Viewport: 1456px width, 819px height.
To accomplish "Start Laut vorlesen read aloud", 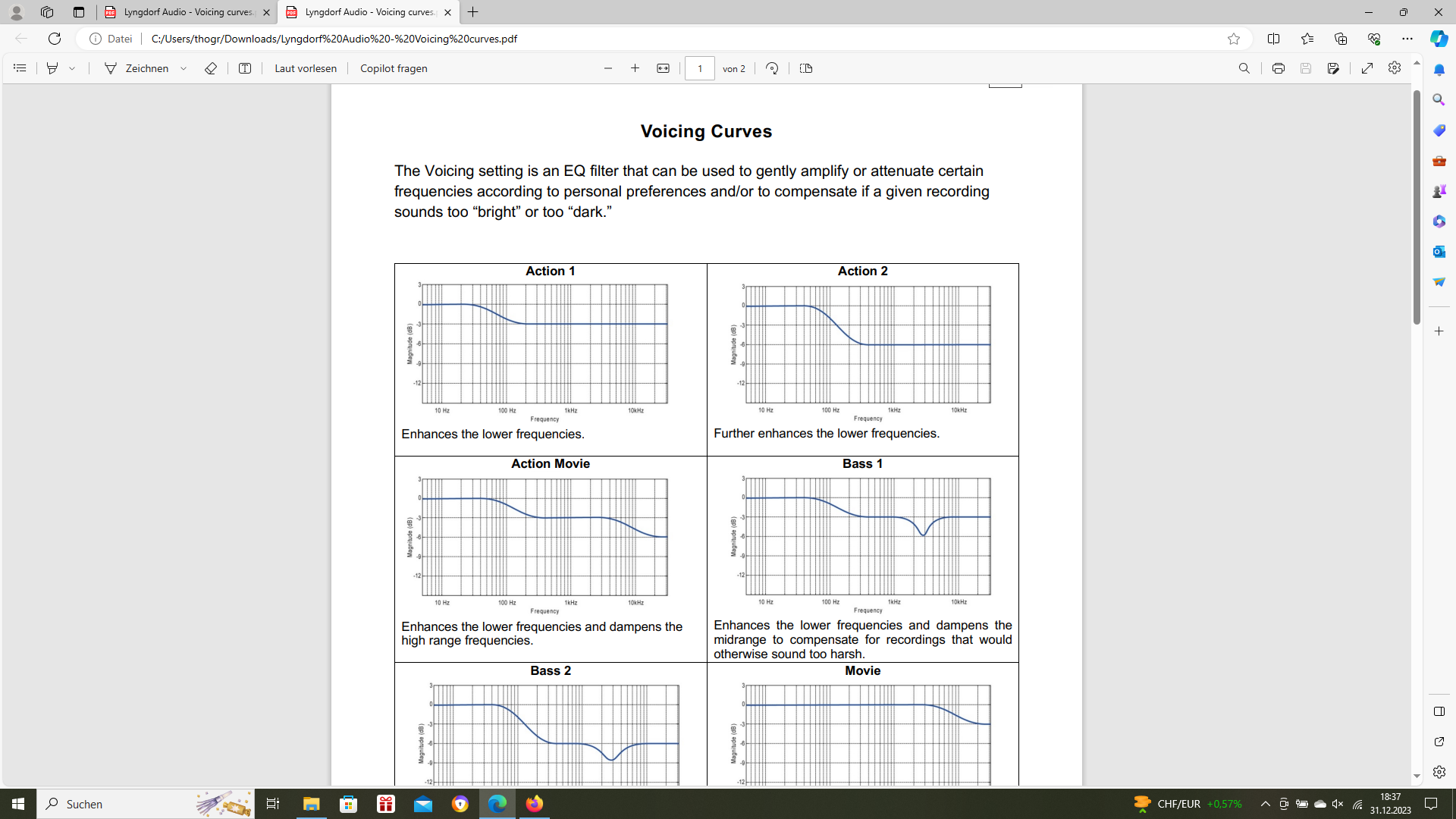I will tap(306, 68).
